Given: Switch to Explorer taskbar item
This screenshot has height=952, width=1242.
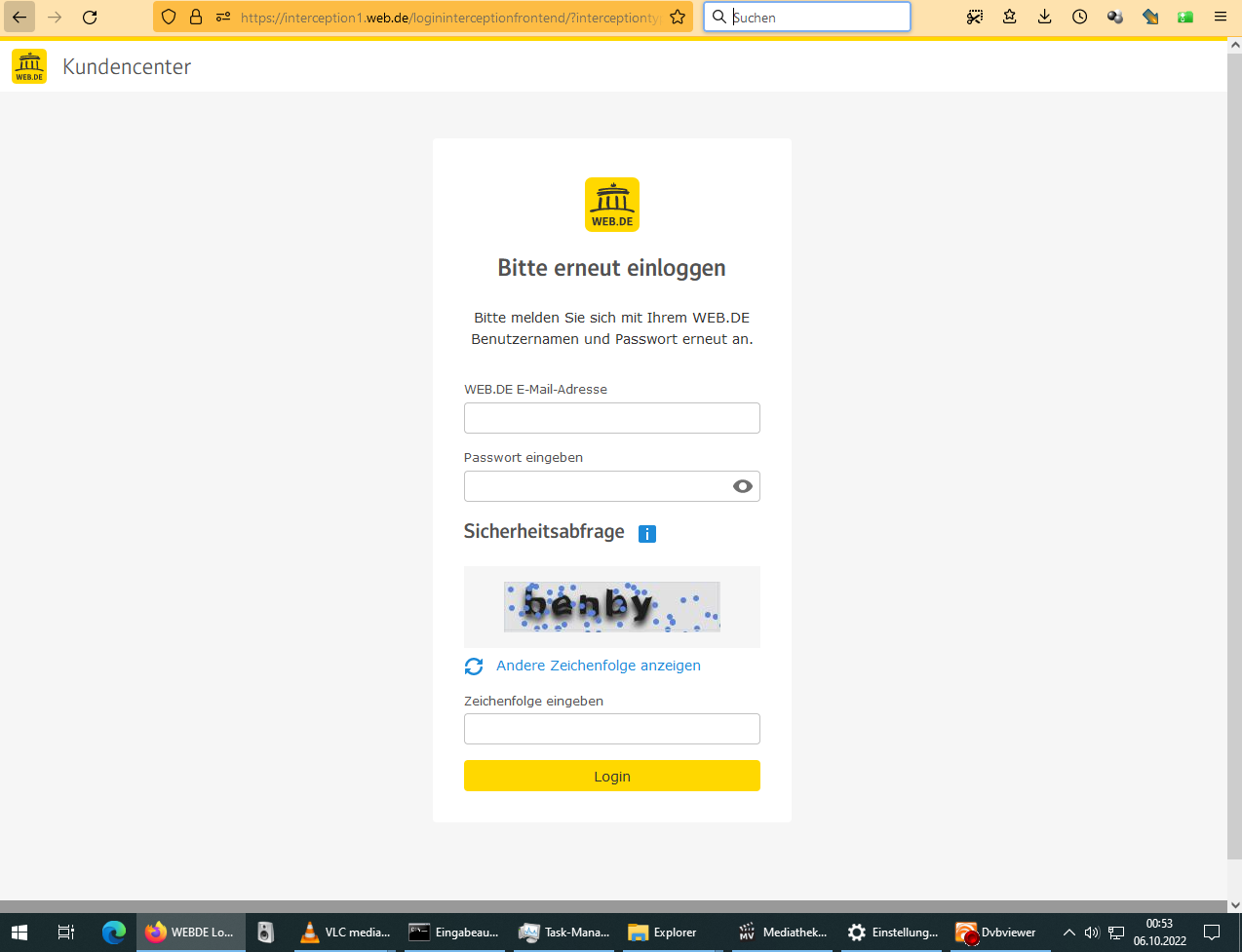Looking at the screenshot, I should pos(675,933).
